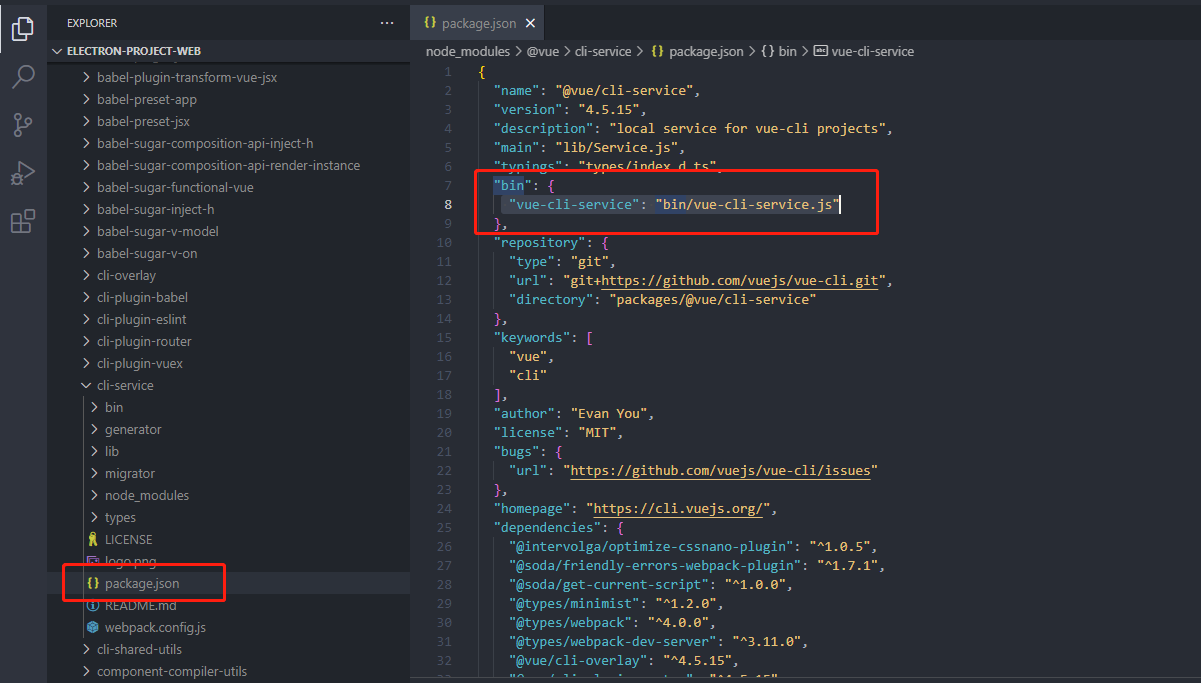Expand the babel-plugin-transform-vue-jsx folder

pos(187,77)
